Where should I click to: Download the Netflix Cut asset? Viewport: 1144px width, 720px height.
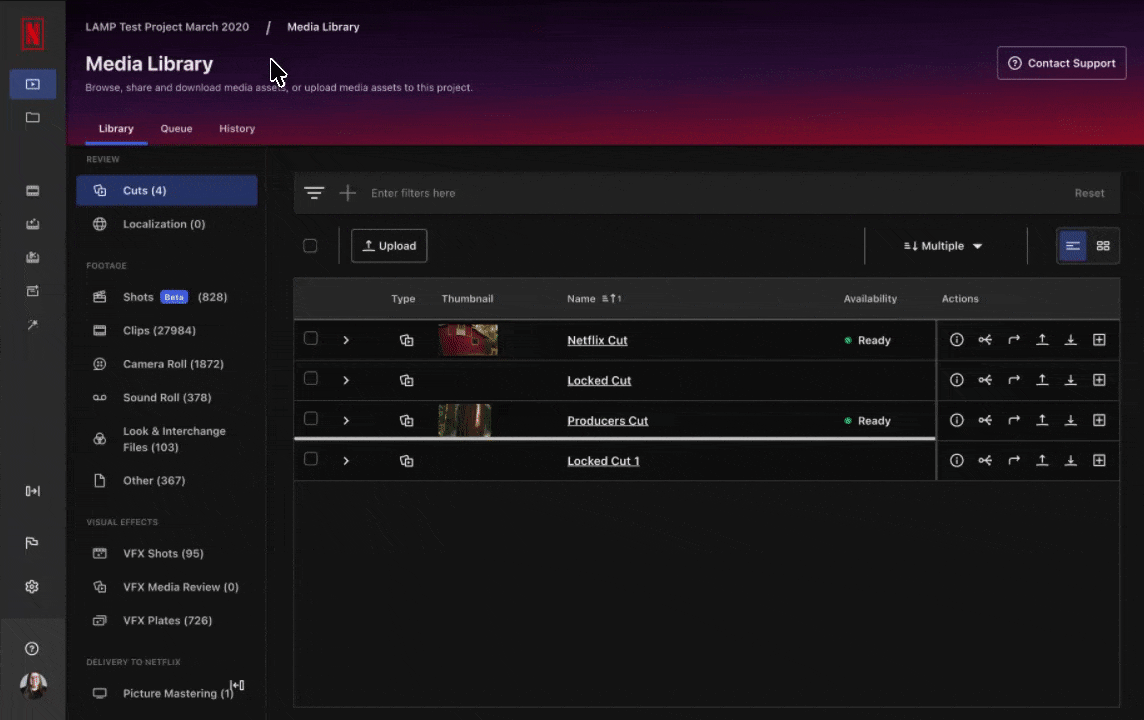[x=1071, y=340]
